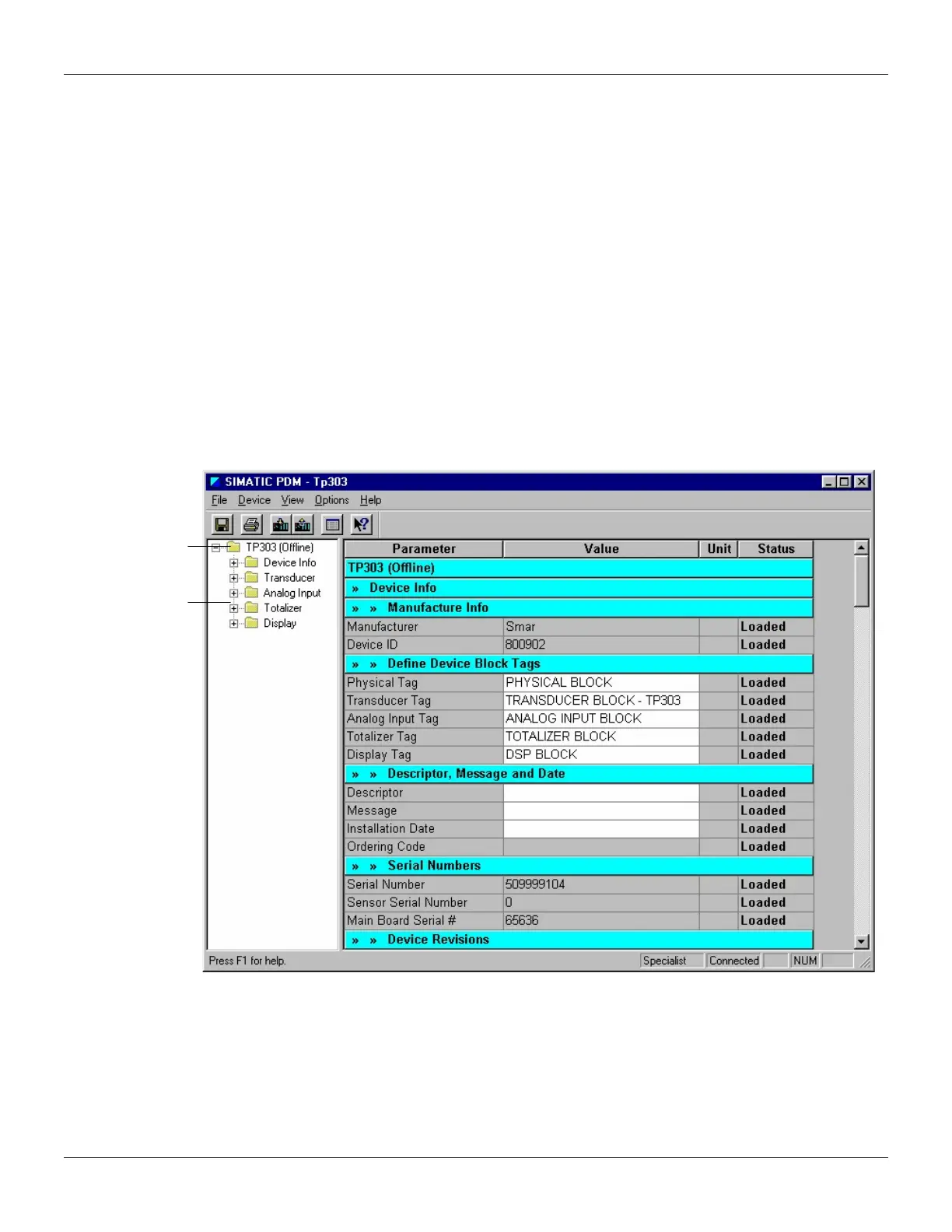Click the scroll down arrow of table
Image resolution: width=952 pixels, height=1232 pixels.
(x=861, y=942)
